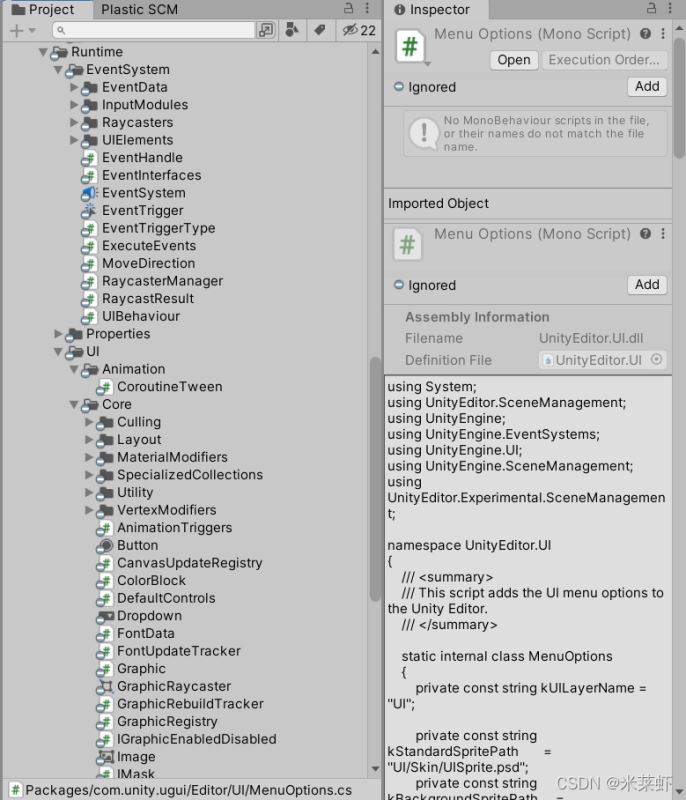Expand the Culling folder
Viewport: 686px width, 800px height.
(89, 422)
